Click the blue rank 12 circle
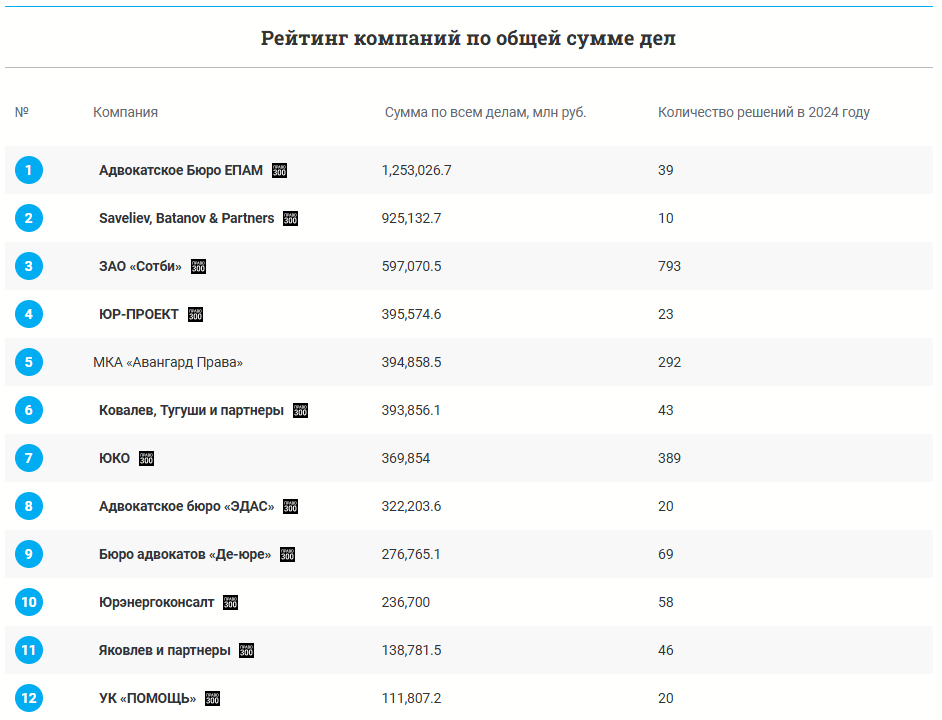Screen dimensions: 942x720 coord(29,698)
